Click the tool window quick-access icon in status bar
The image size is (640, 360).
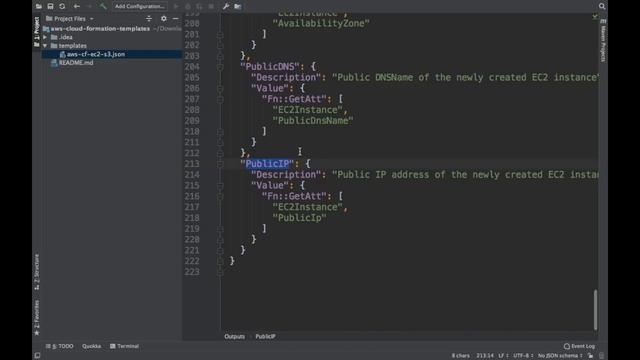38,356
